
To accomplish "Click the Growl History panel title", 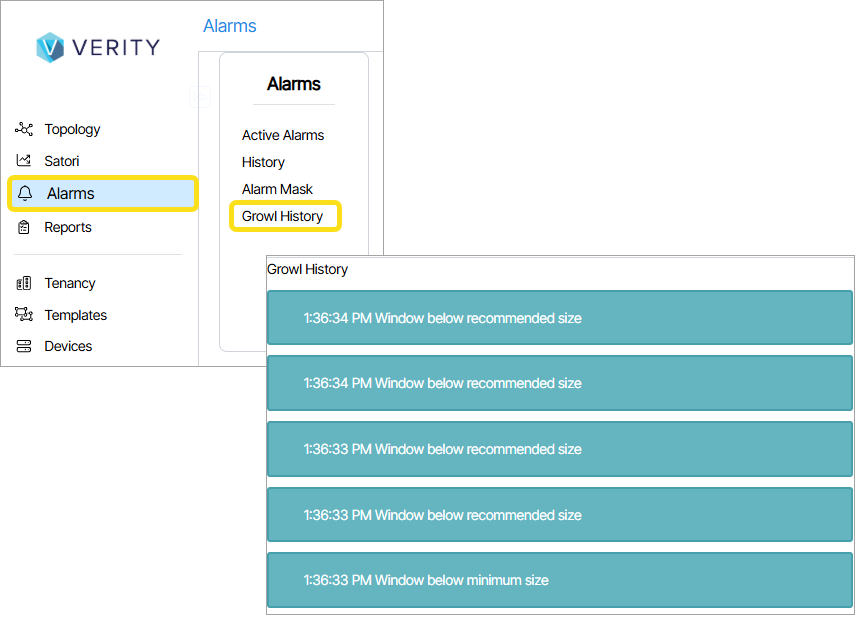I will pos(307,270).
